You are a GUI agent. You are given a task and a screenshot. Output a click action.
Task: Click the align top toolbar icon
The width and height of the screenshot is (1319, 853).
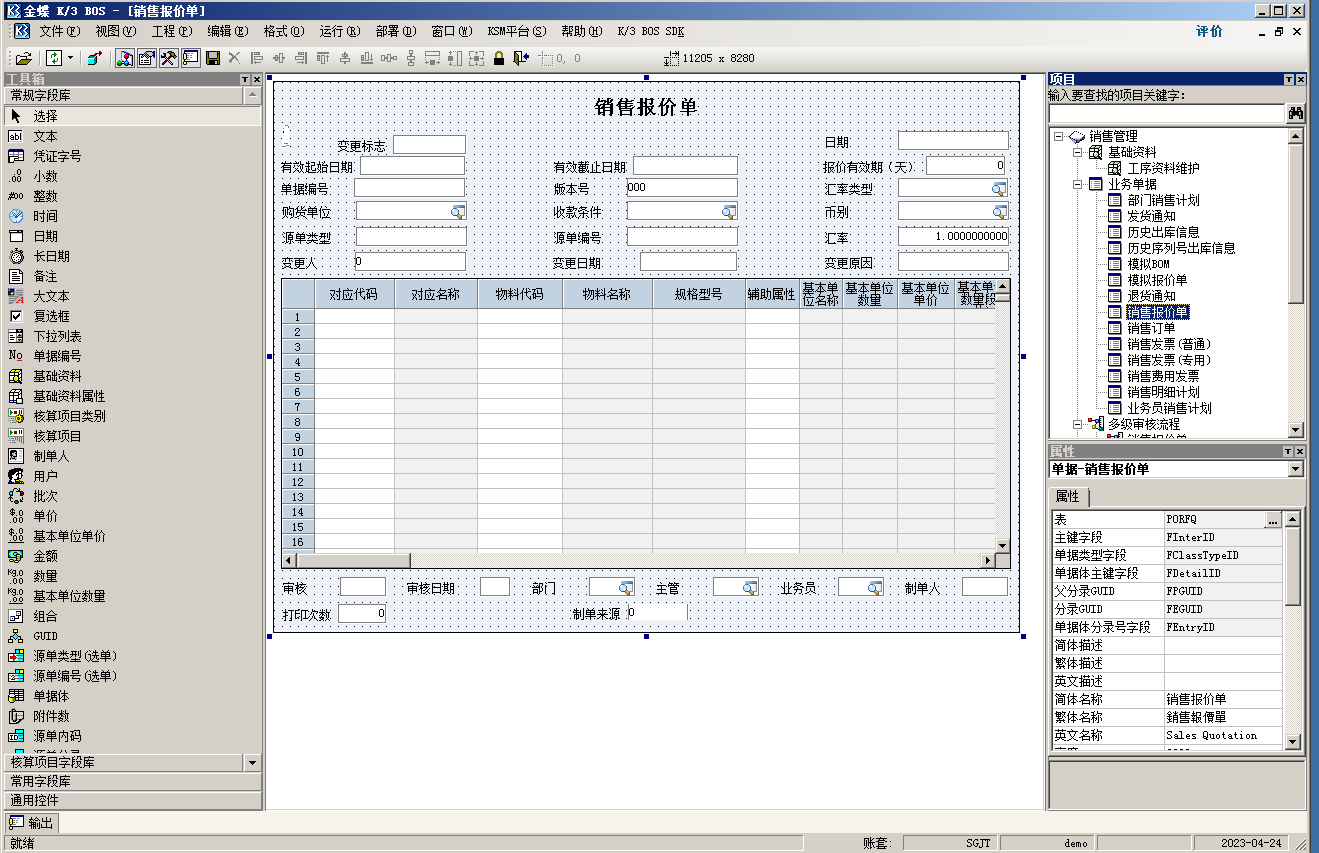pyautogui.click(x=323, y=58)
